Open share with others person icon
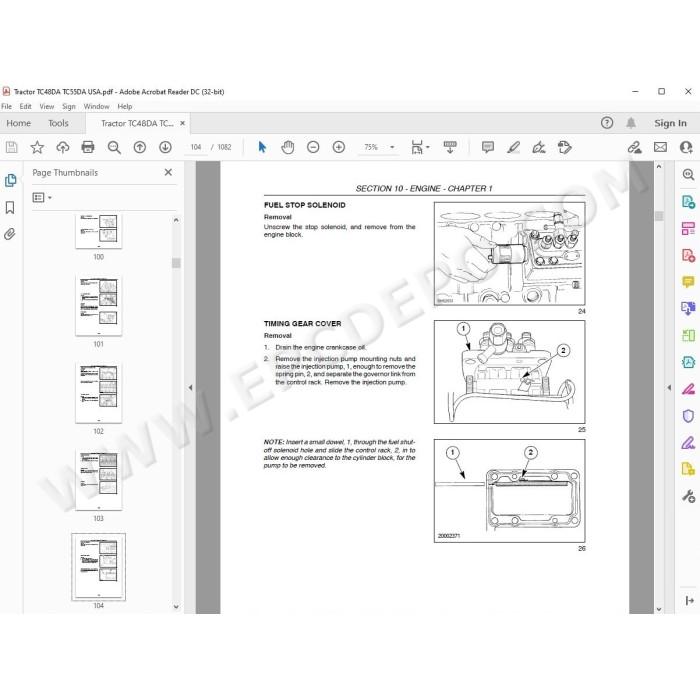700x700 pixels. [x=686, y=147]
